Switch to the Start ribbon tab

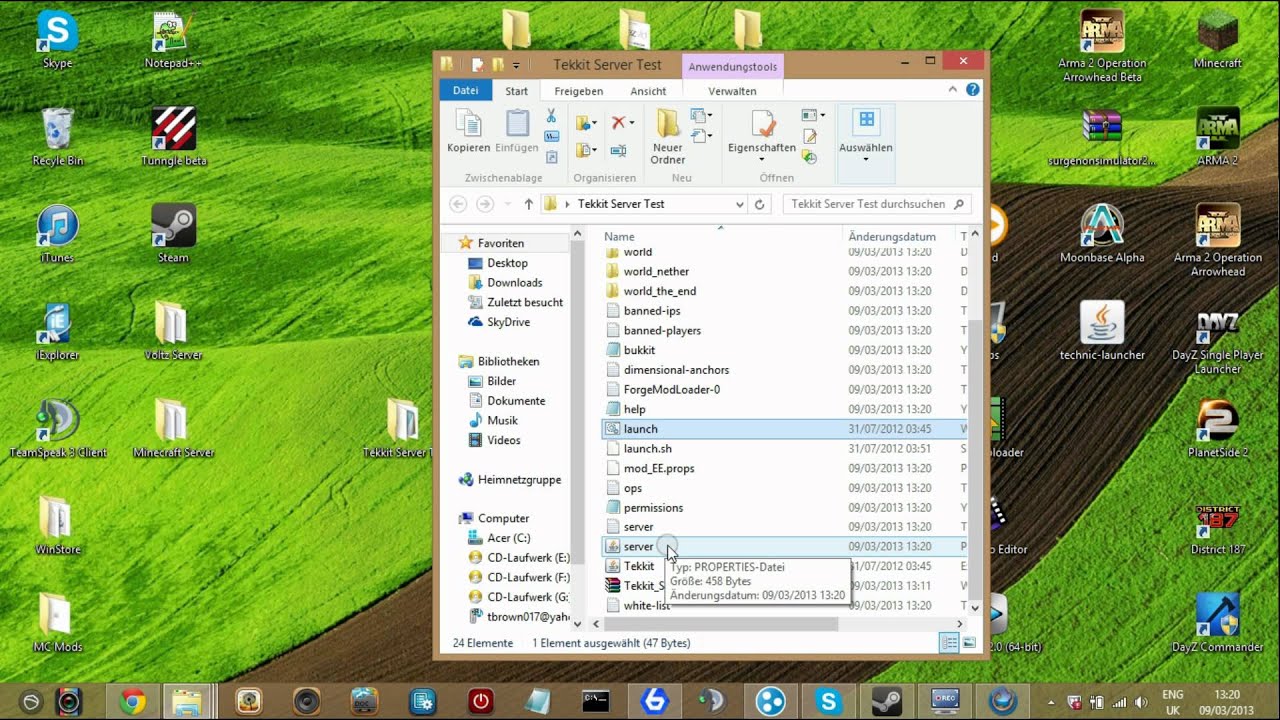coord(517,91)
